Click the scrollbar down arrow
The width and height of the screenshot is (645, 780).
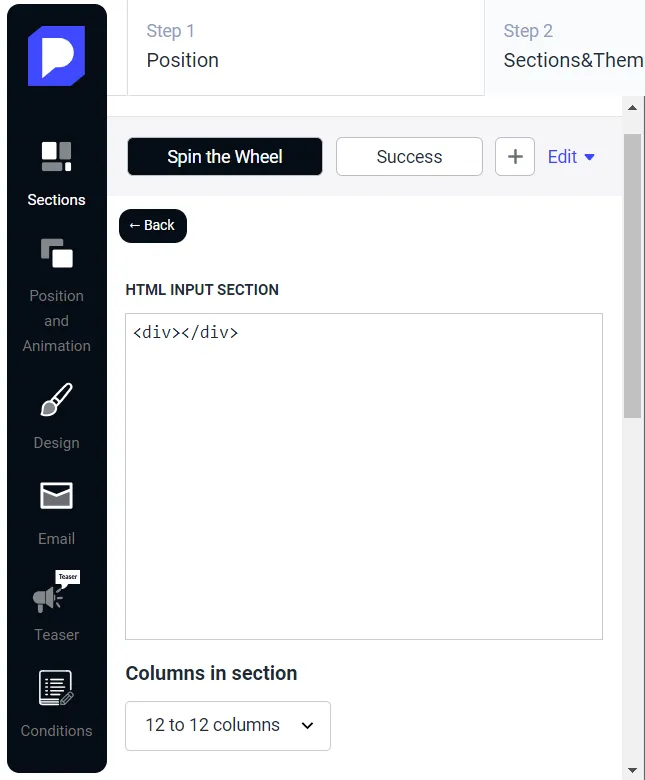tap(633, 770)
